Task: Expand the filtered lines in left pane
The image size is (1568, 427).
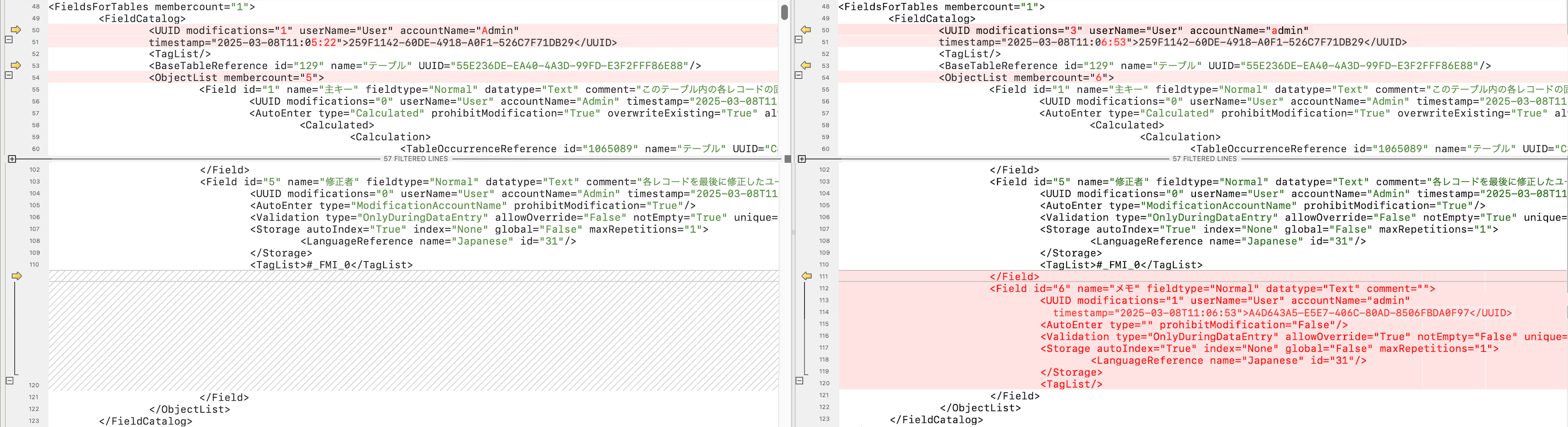Action: point(11,159)
